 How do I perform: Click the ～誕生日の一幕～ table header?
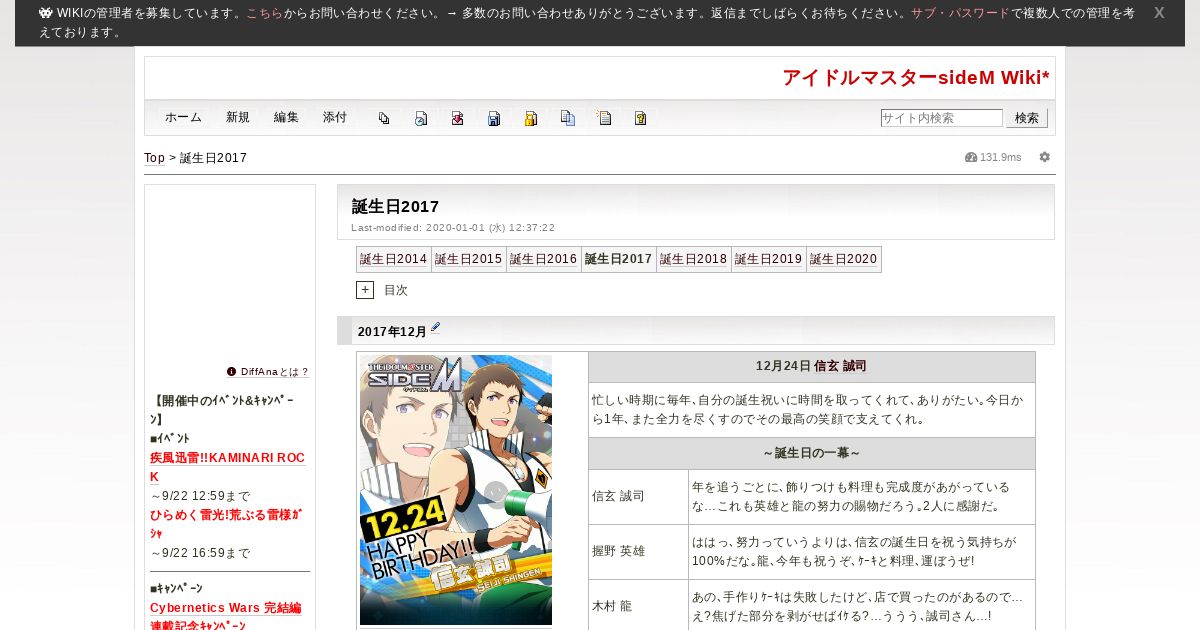(x=812, y=453)
